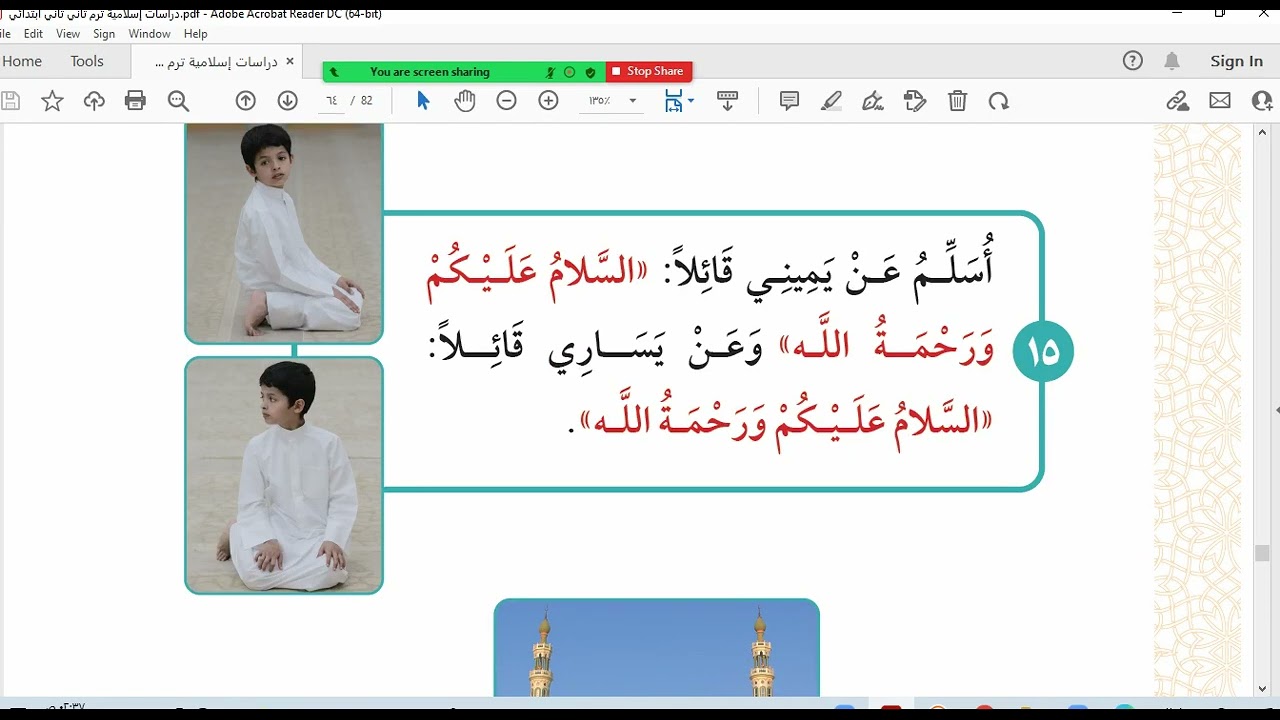This screenshot has width=1280, height=720.
Task: Activate the Selection arrow tool
Action: pyautogui.click(x=423, y=101)
